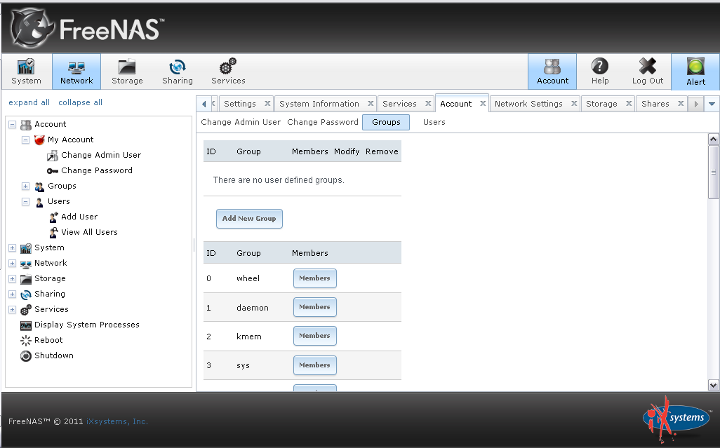Open the tab list dropdown arrow
720x448 pixels.
pos(712,104)
